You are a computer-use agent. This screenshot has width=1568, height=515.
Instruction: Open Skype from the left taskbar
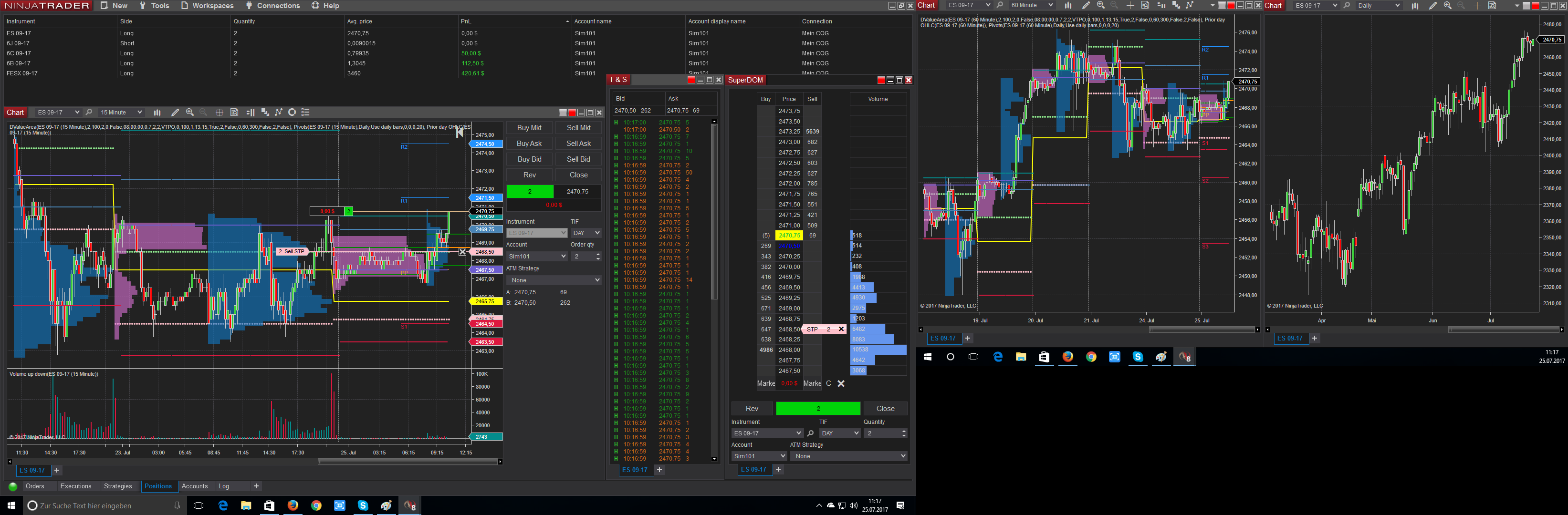[x=363, y=505]
